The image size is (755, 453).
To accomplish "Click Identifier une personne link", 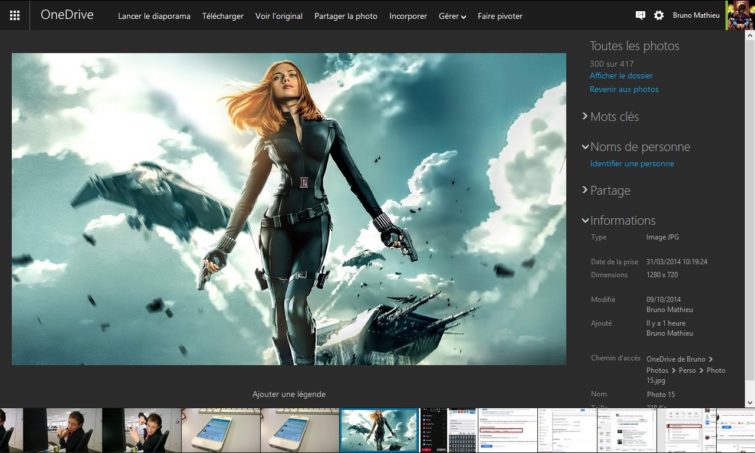I will 632,164.
